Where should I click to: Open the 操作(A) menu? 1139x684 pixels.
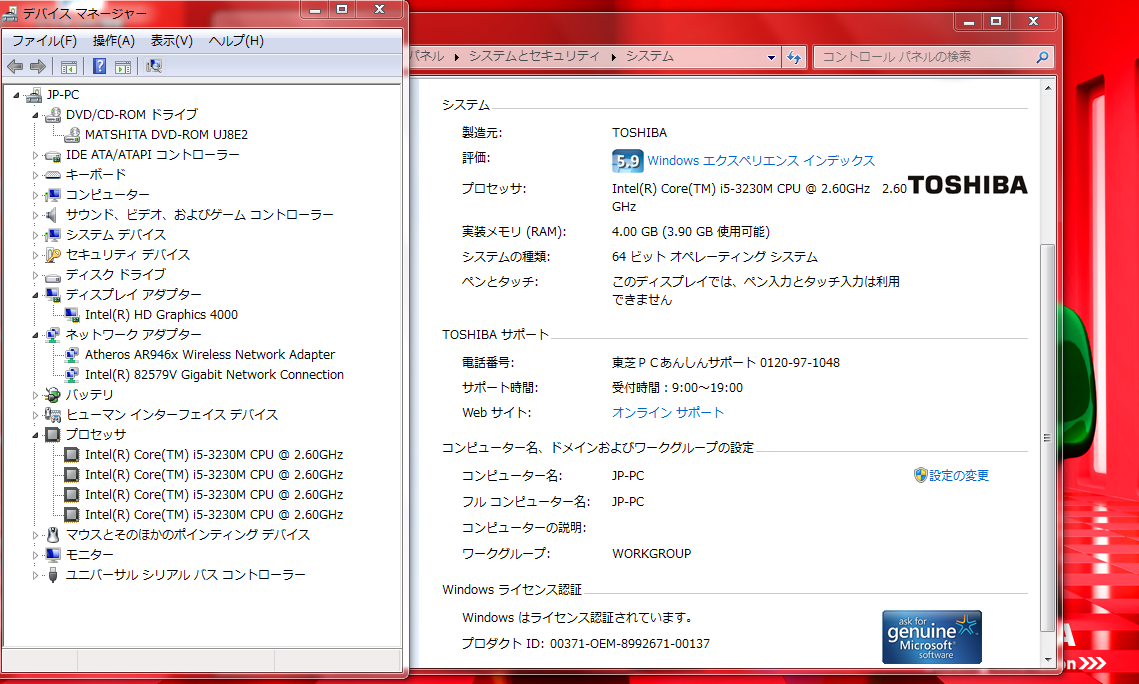coord(113,41)
